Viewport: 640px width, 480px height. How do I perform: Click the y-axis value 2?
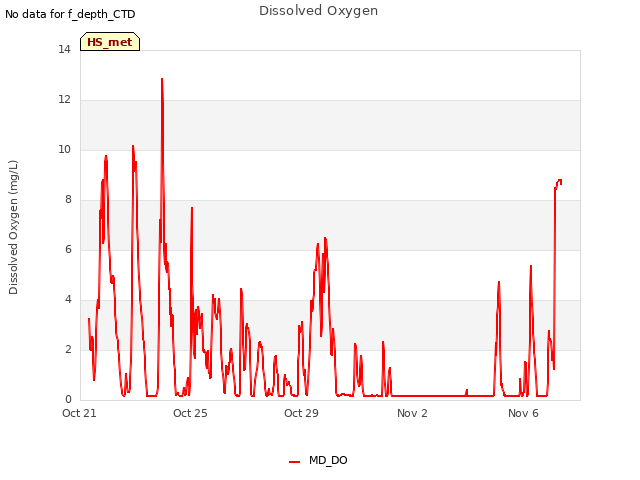pyautogui.click(x=68, y=349)
